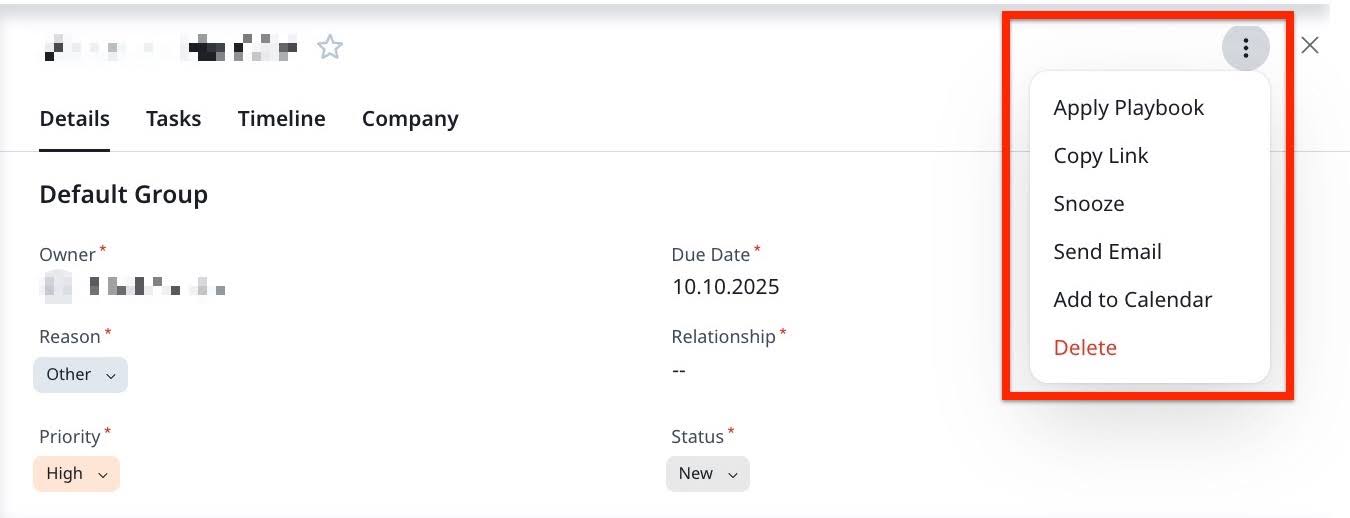Choose Send Email from the menu
1350x518 pixels.
point(1107,252)
